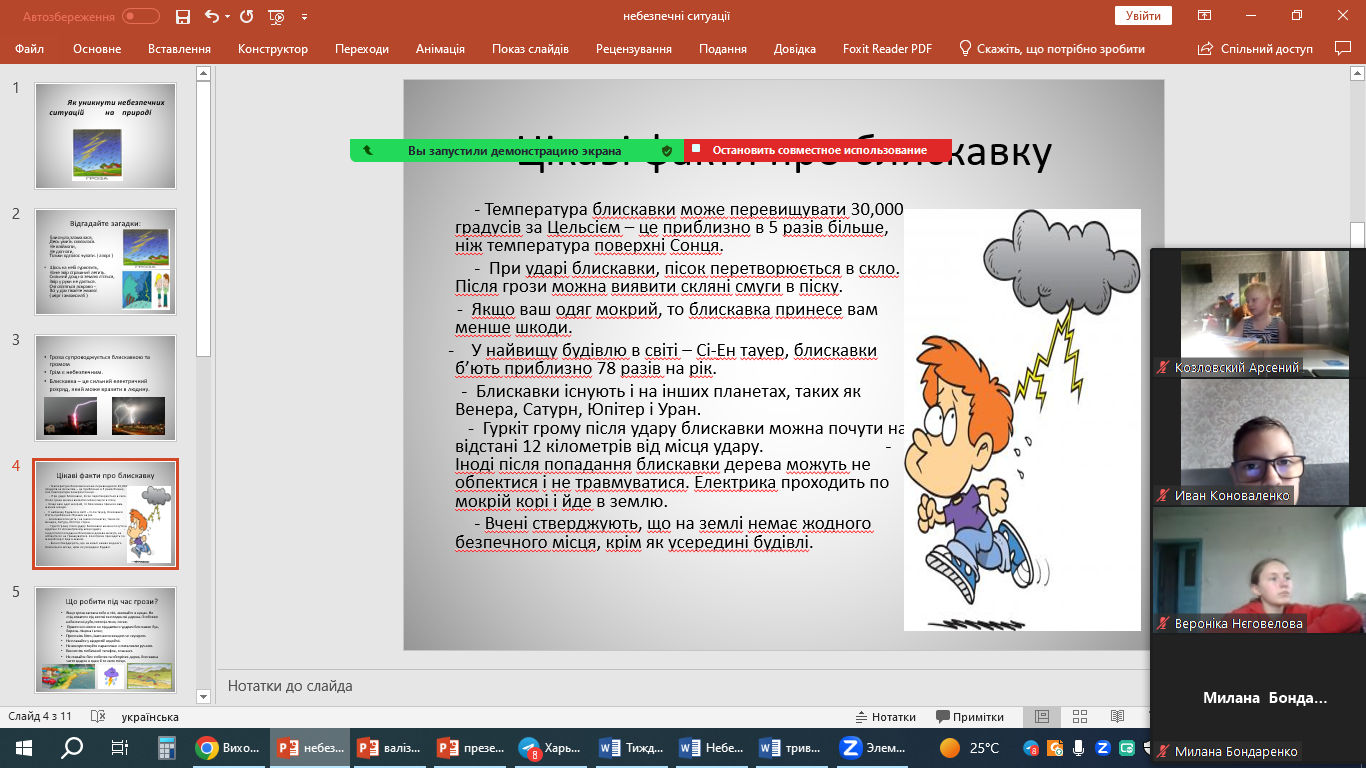Click the 'Слайд 4 з 11' status bar text

click(41, 717)
